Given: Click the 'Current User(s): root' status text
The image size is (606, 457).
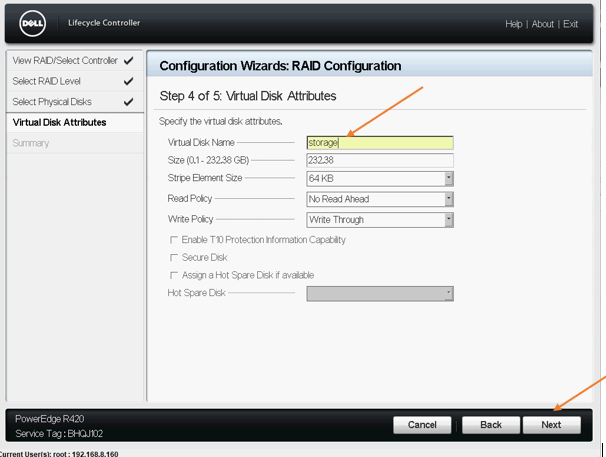Looking at the screenshot, I should pyautogui.click(x=59, y=454).
